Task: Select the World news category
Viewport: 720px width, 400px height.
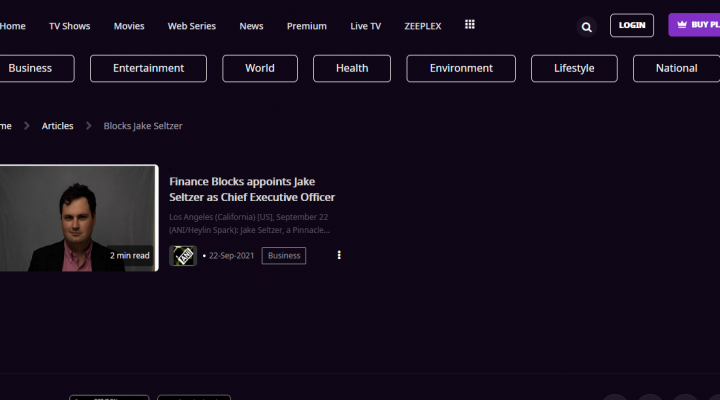Action: [x=260, y=68]
